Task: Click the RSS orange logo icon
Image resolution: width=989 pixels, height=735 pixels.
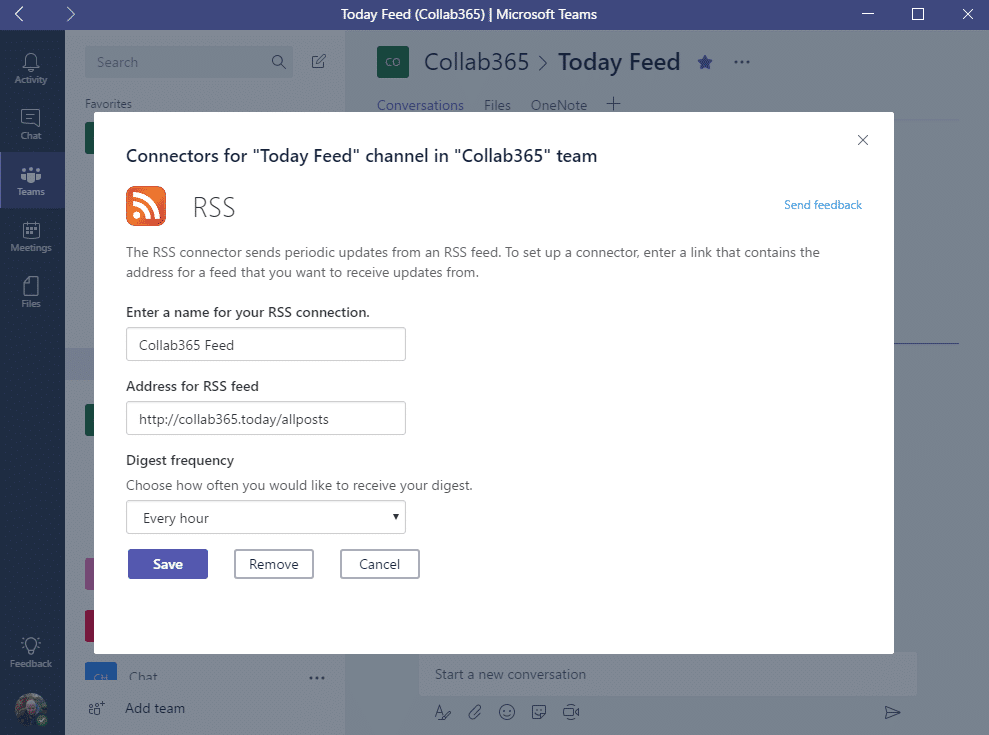Action: point(146,206)
